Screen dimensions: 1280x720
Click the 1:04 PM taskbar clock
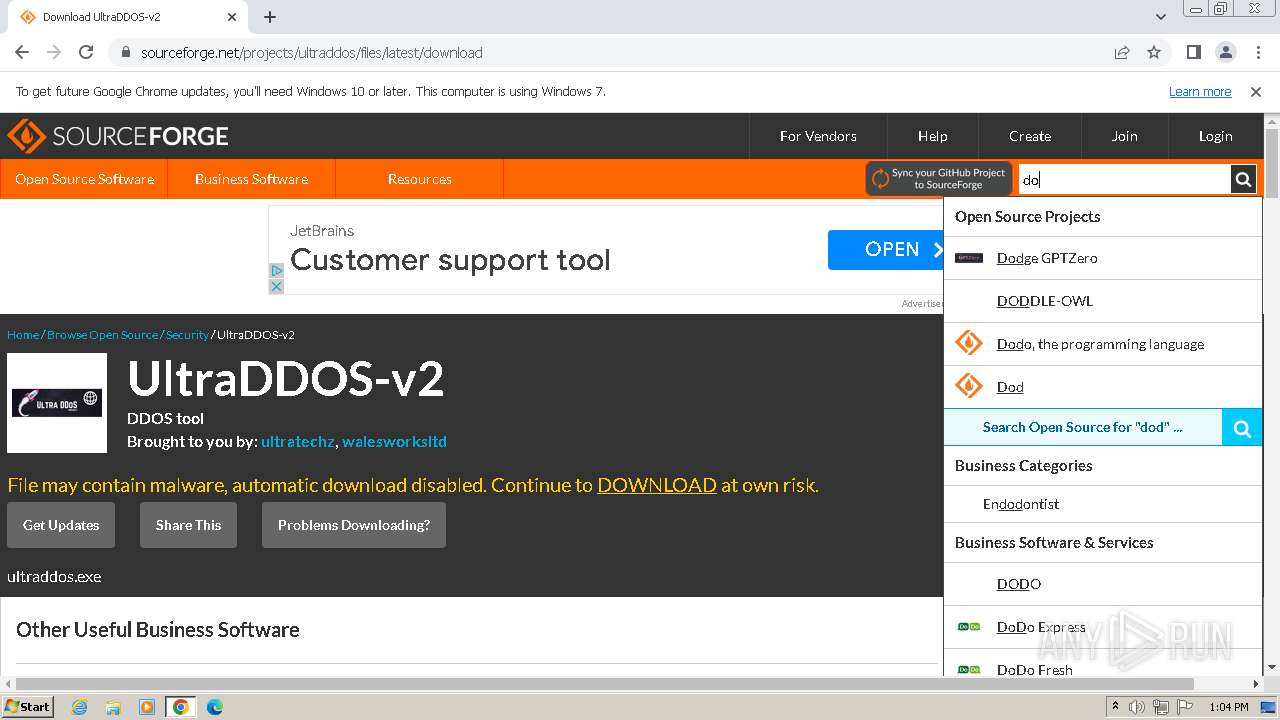tap(1228, 707)
